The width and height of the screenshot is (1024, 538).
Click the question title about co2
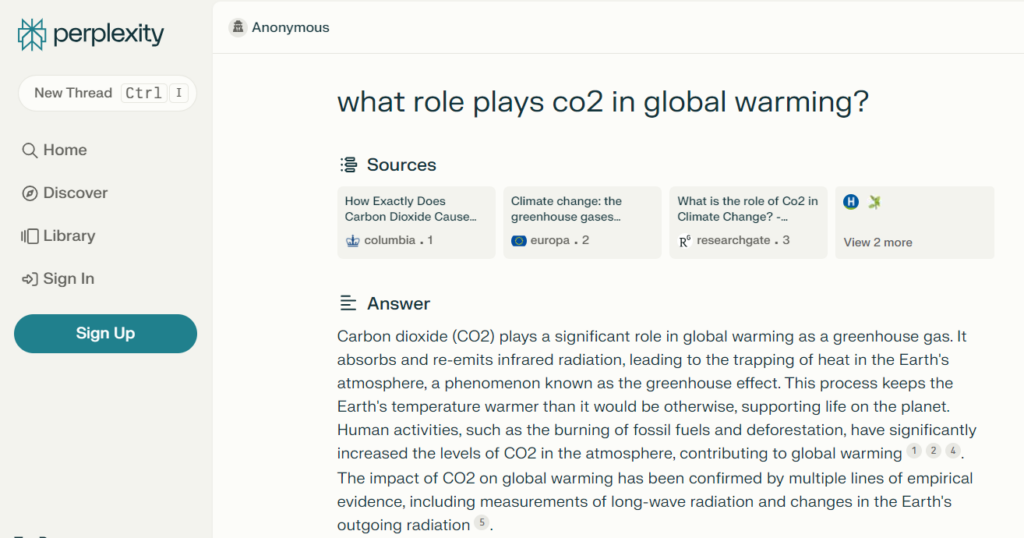pos(603,102)
